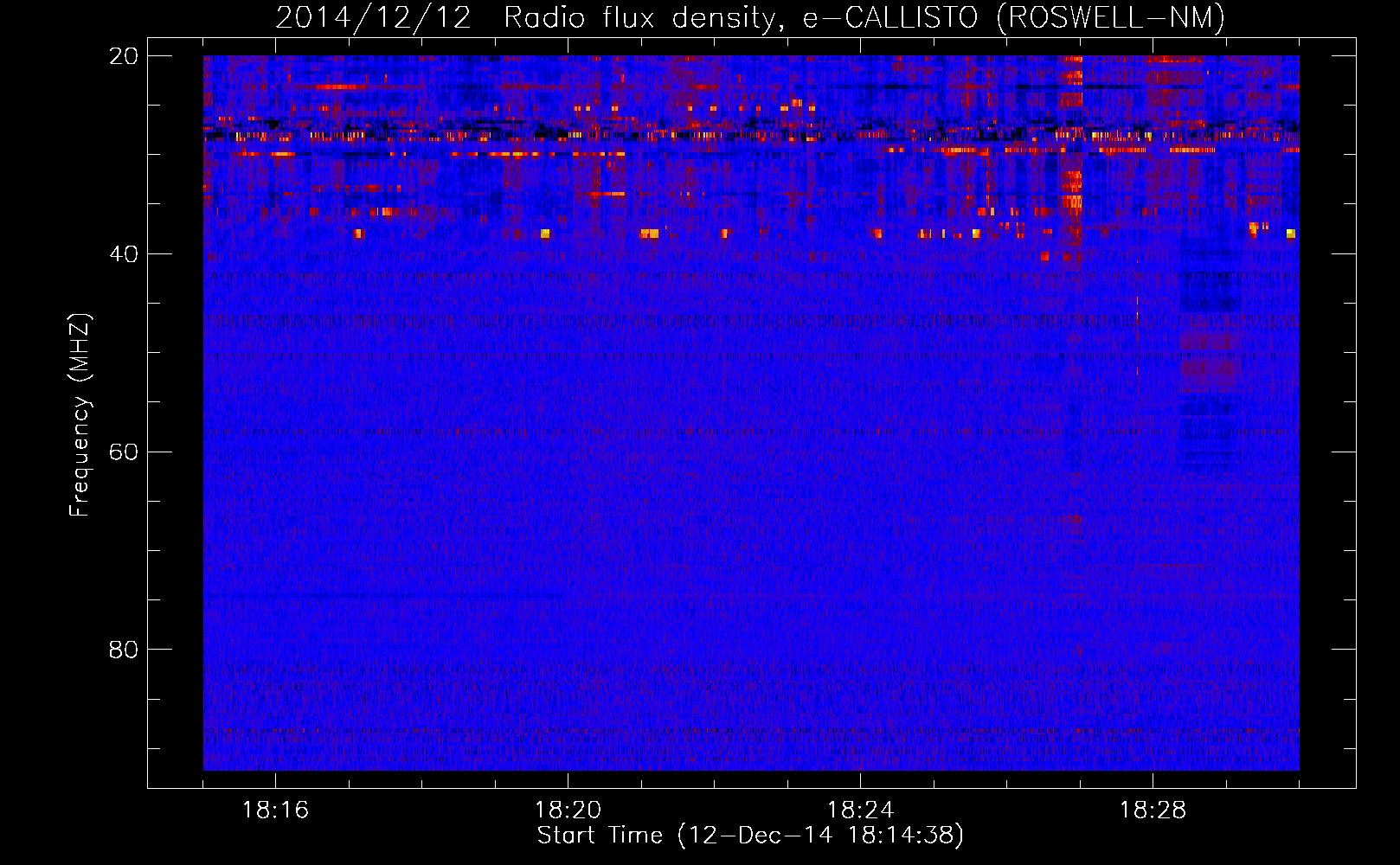
Task: Click the Start Time axis caption
Action: (750, 836)
